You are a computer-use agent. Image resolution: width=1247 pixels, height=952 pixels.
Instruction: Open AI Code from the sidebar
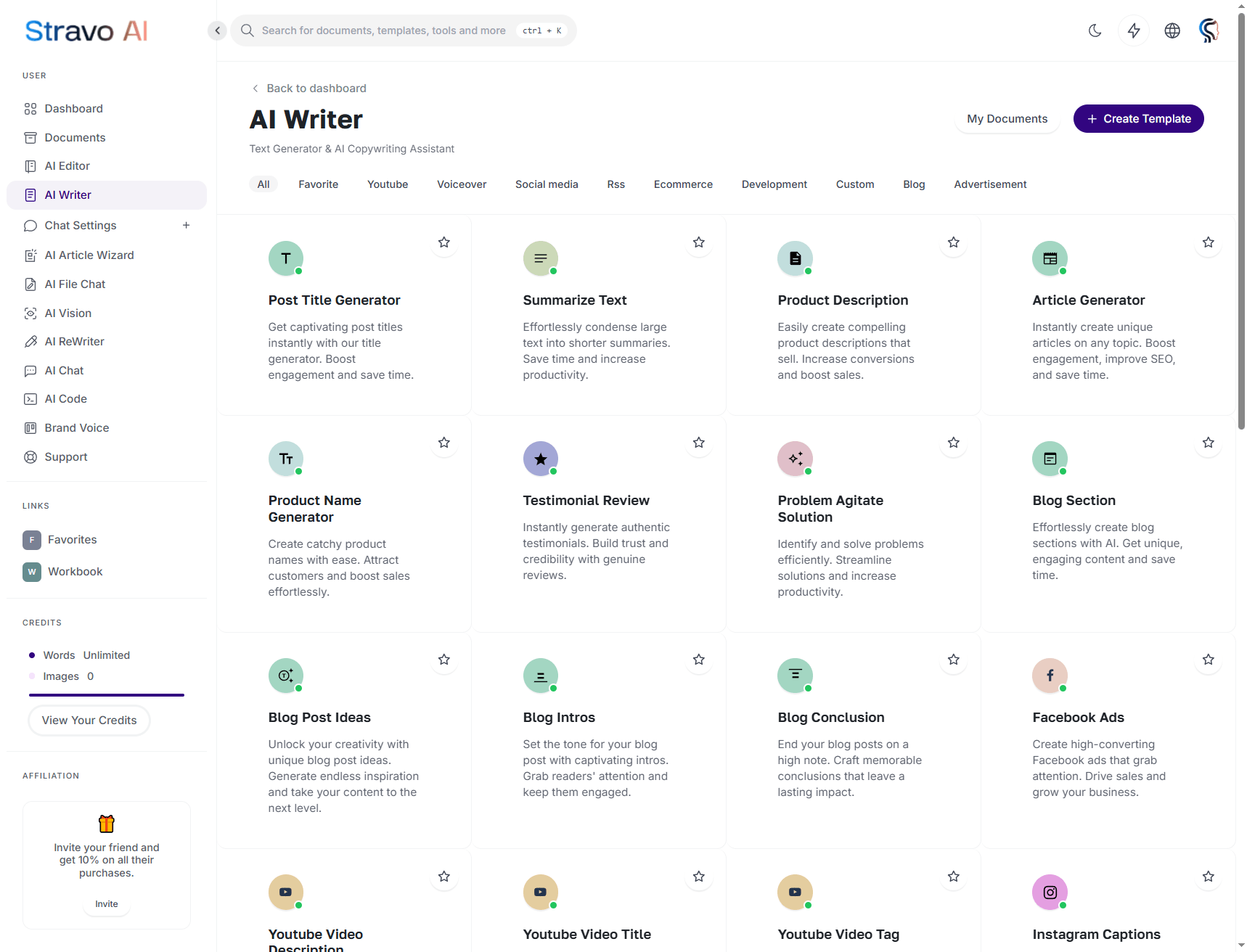(65, 399)
